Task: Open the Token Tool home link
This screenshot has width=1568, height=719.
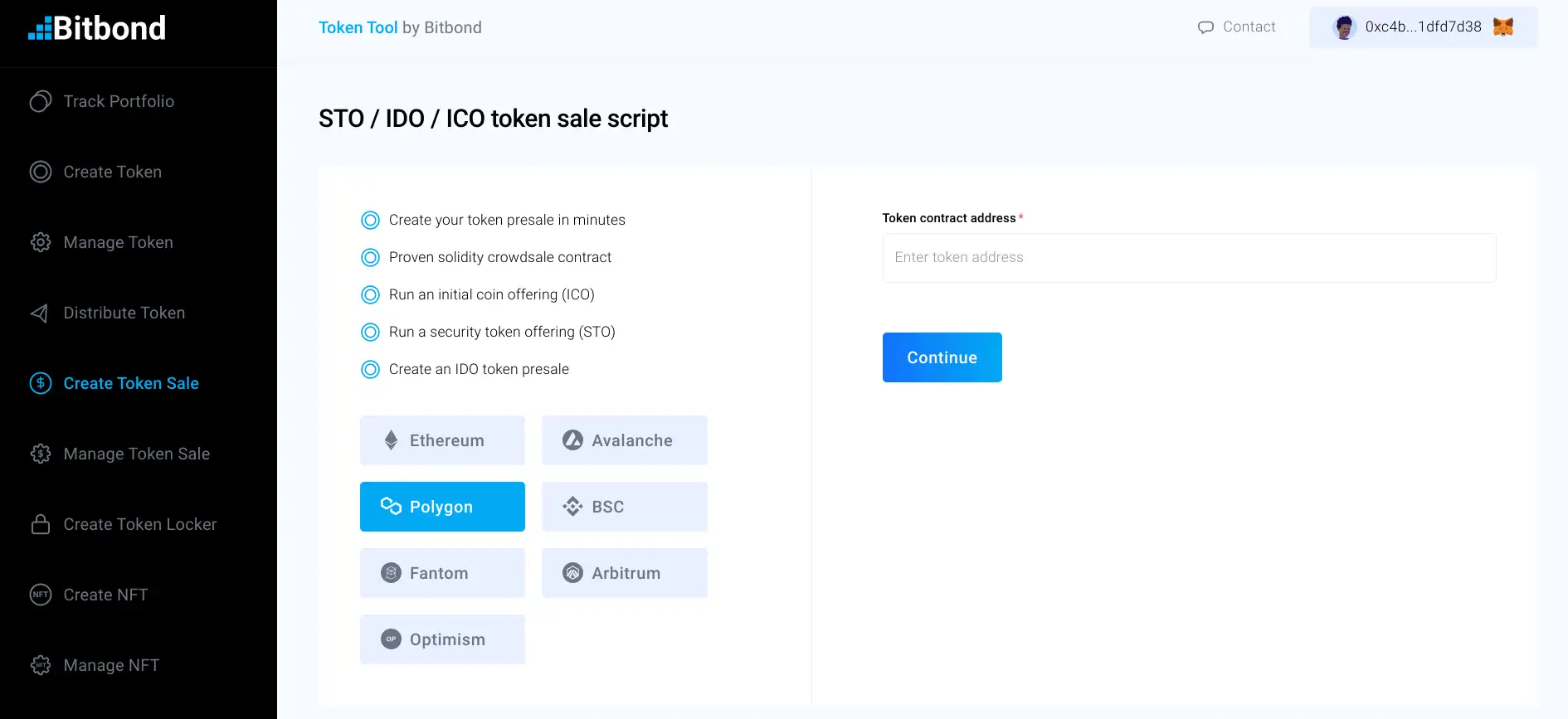Action: pos(358,27)
